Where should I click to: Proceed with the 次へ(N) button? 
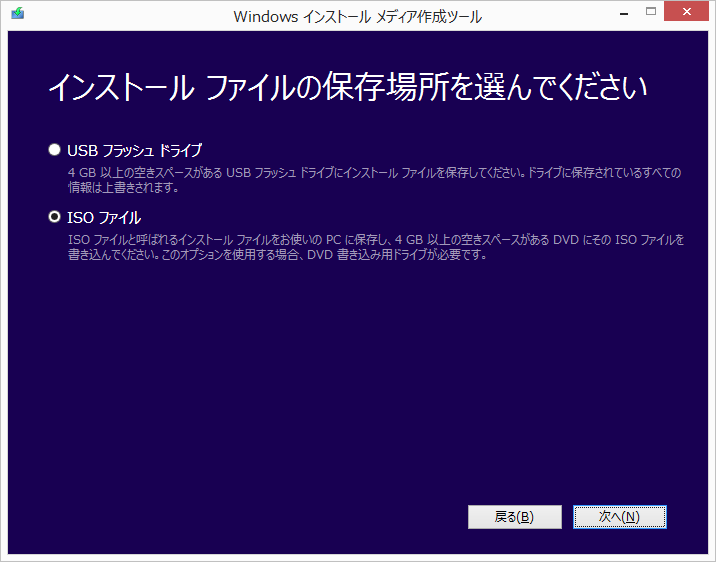click(x=620, y=517)
